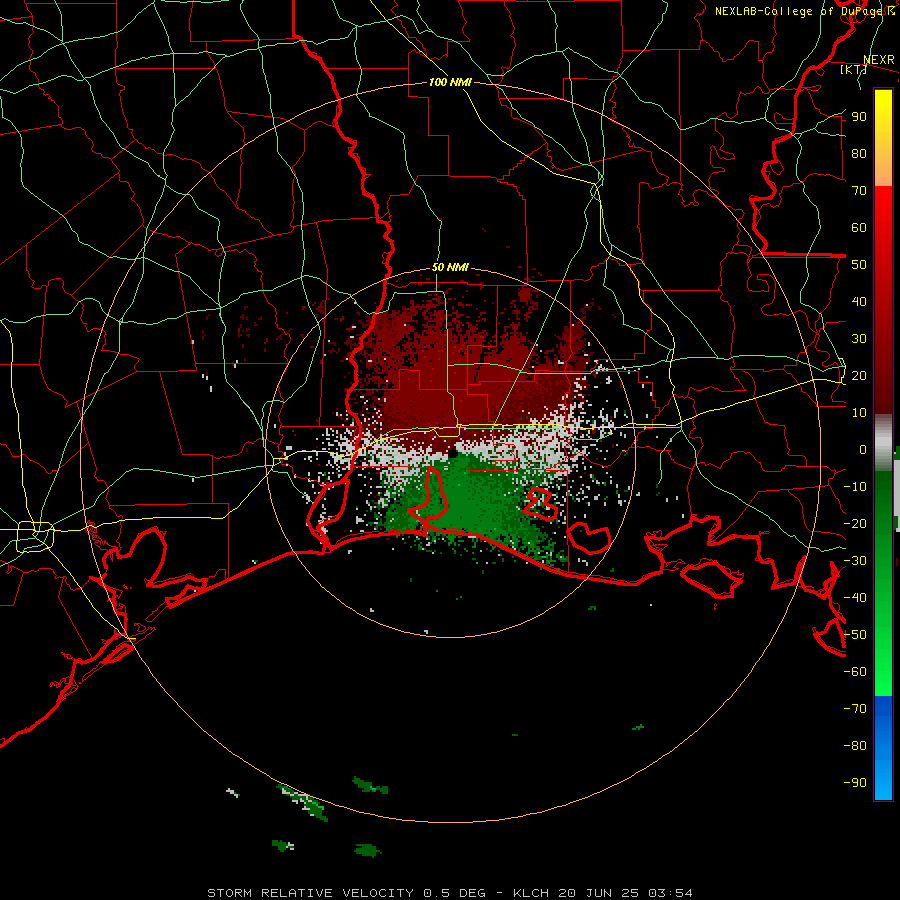
Task: Pick the green segment of the color bar
Action: (x=883, y=583)
